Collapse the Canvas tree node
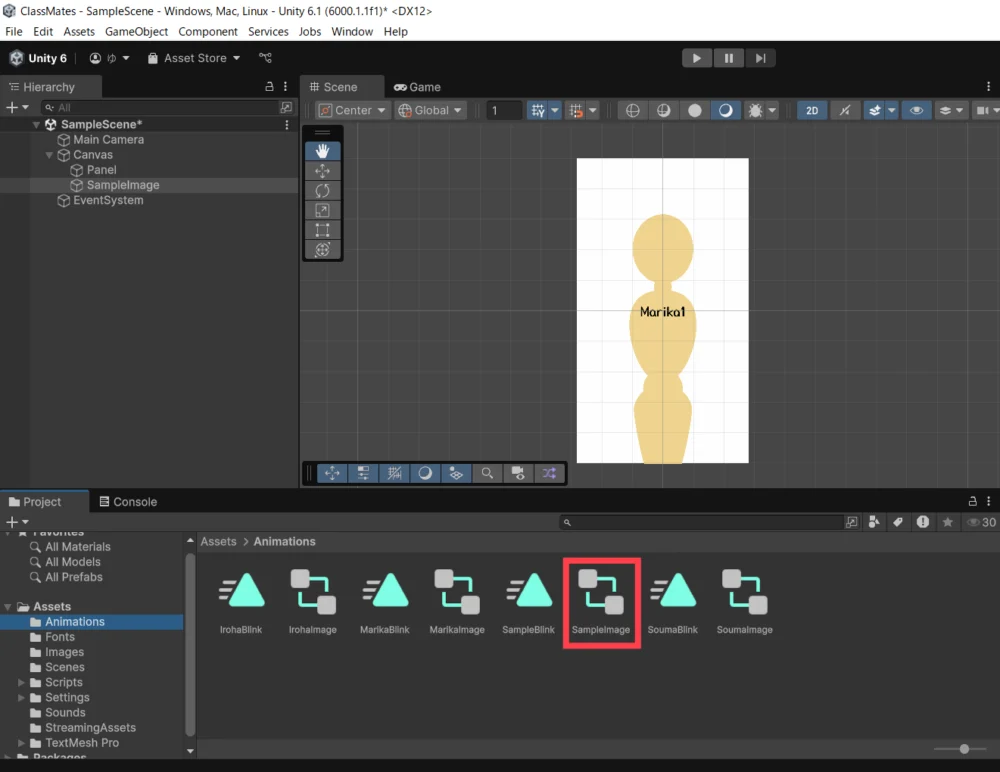1000x772 pixels. click(x=50, y=155)
